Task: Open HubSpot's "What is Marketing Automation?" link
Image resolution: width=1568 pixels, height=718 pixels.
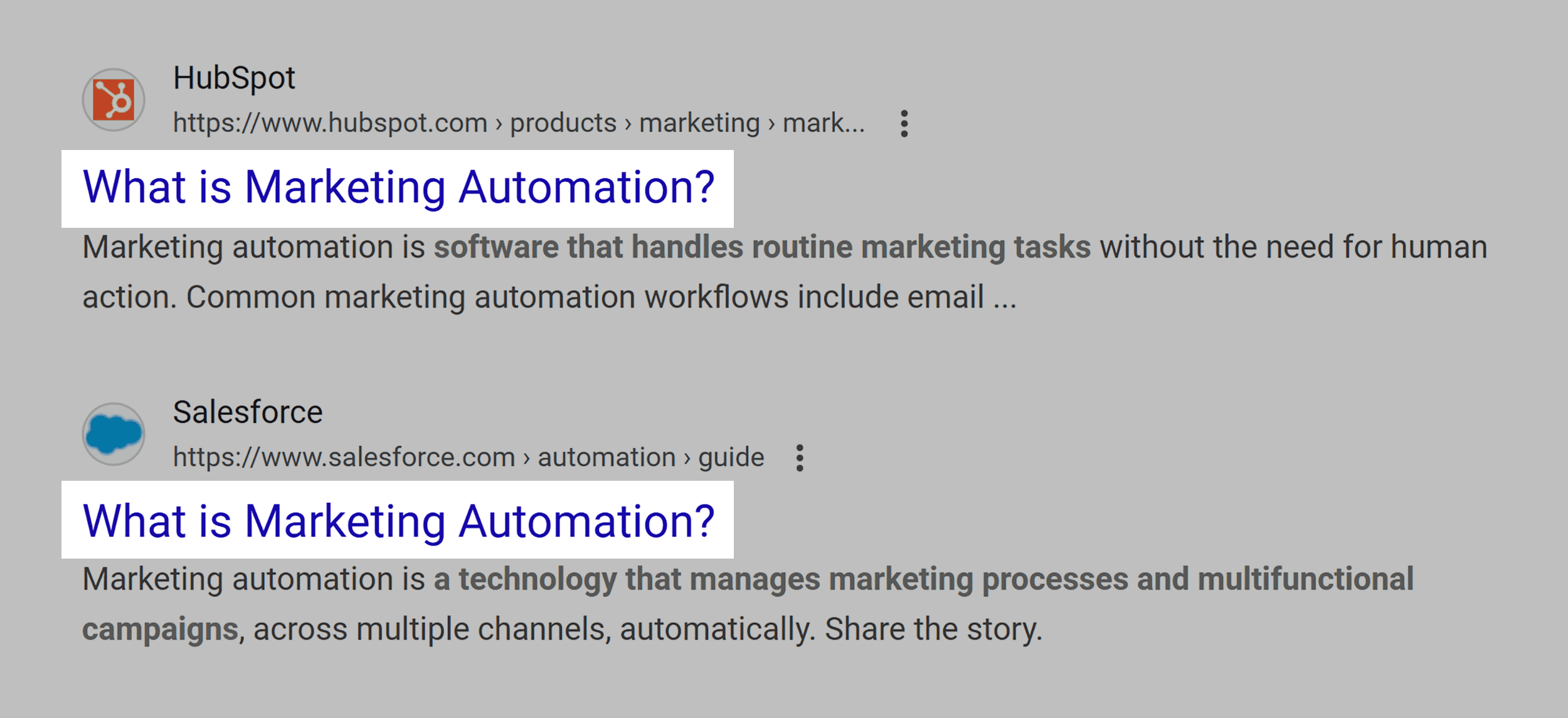Action: [x=398, y=188]
